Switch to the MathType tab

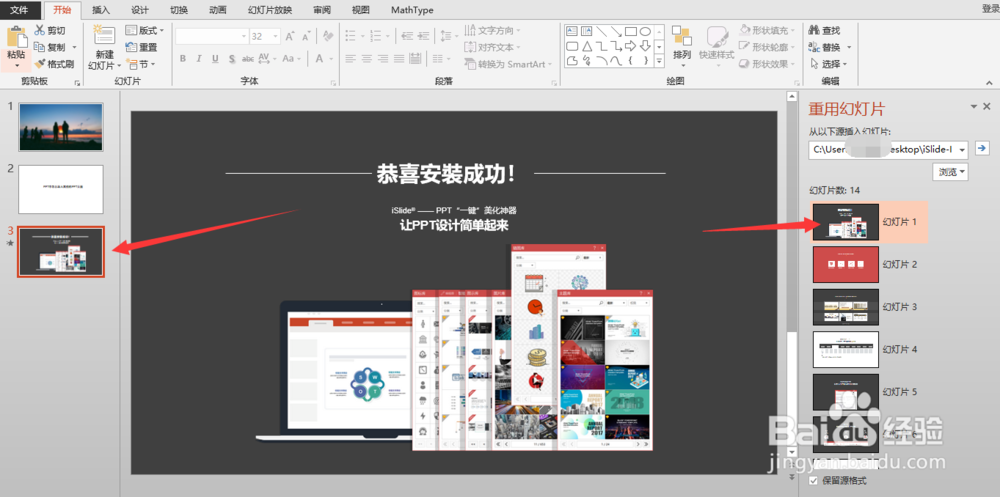point(411,10)
